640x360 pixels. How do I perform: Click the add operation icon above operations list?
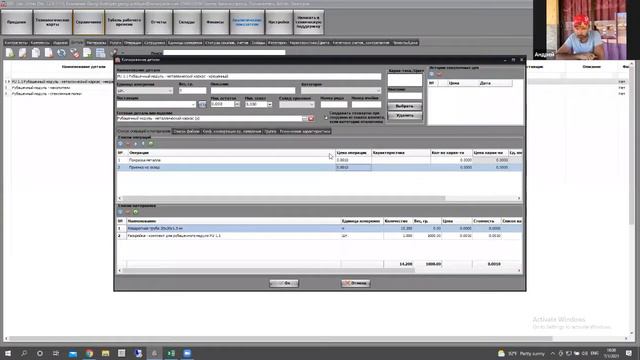coord(120,144)
